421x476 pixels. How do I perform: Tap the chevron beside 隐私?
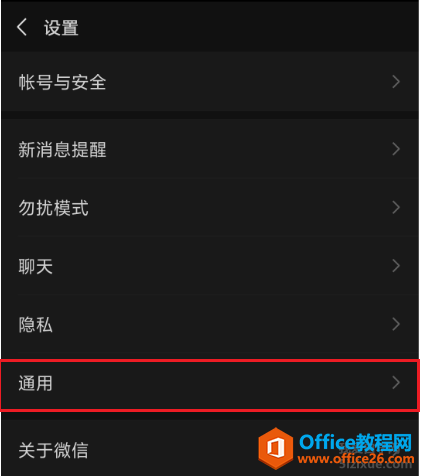pos(396,324)
